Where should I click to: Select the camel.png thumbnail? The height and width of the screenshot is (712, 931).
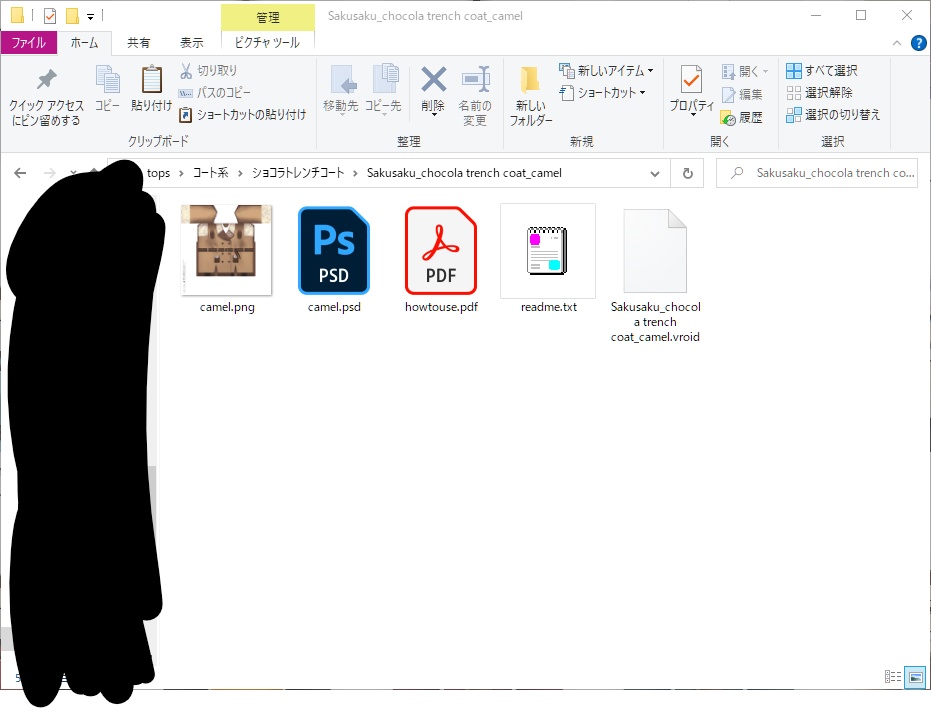click(x=227, y=249)
